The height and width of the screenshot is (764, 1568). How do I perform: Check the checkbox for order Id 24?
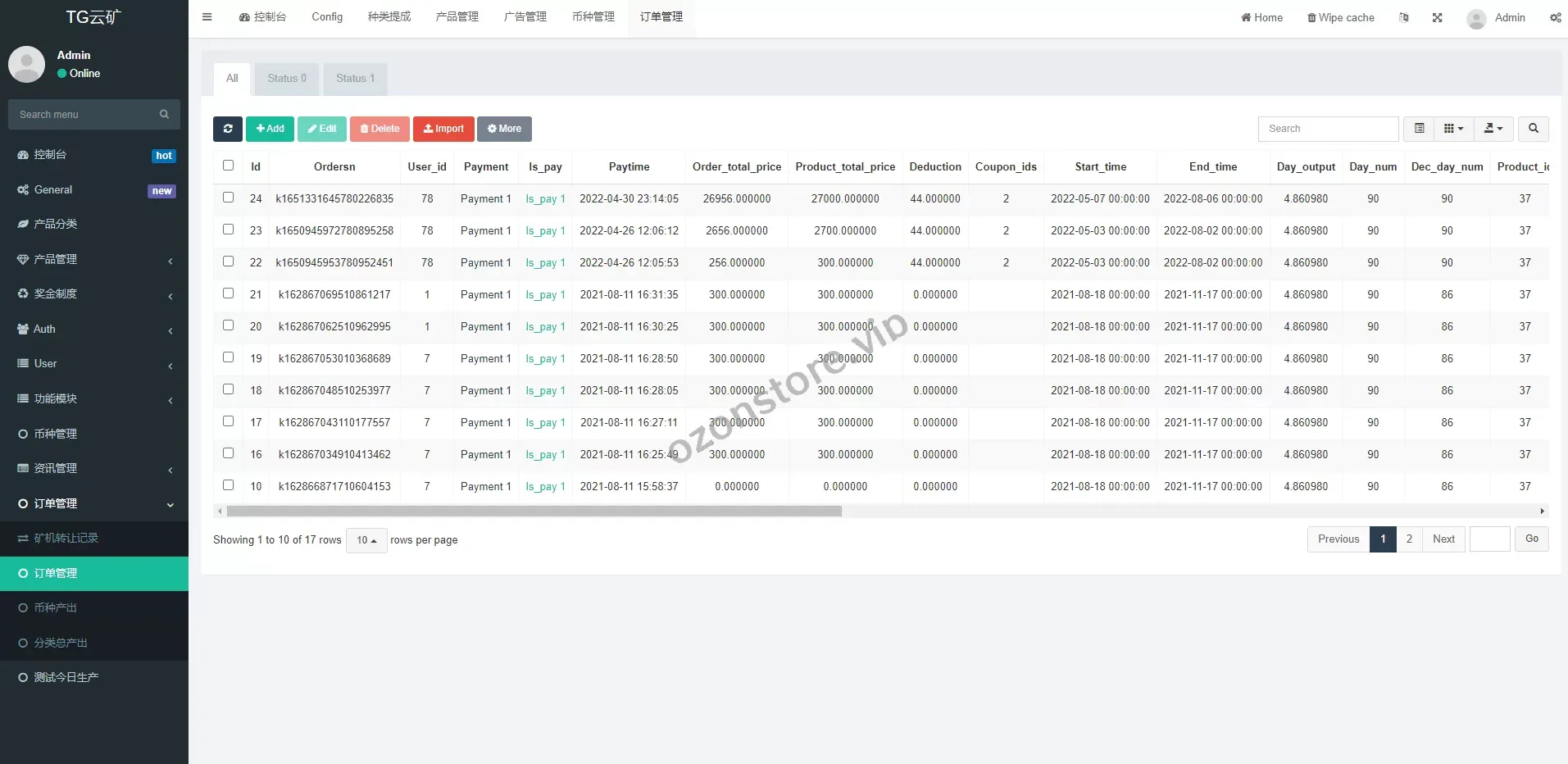[x=228, y=197]
